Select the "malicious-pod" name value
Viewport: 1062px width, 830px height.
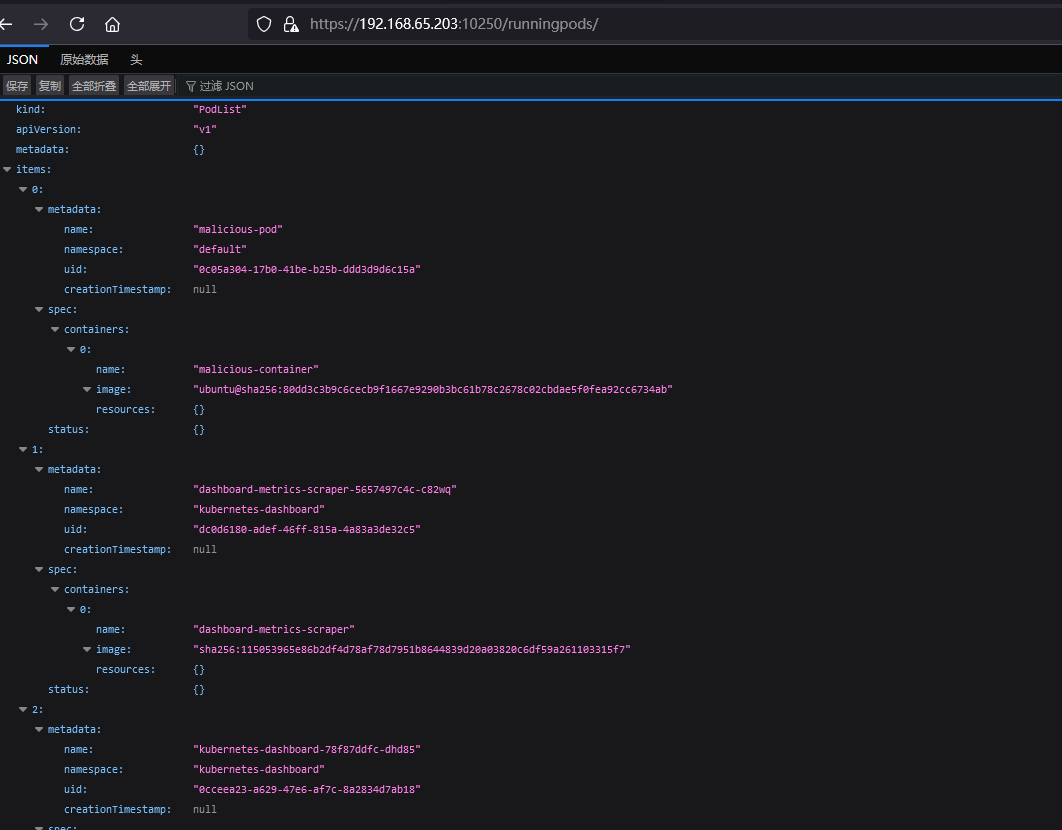(x=238, y=230)
